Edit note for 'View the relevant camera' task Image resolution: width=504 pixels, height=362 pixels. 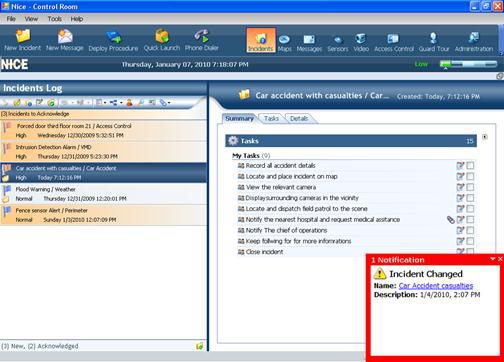[x=460, y=187]
